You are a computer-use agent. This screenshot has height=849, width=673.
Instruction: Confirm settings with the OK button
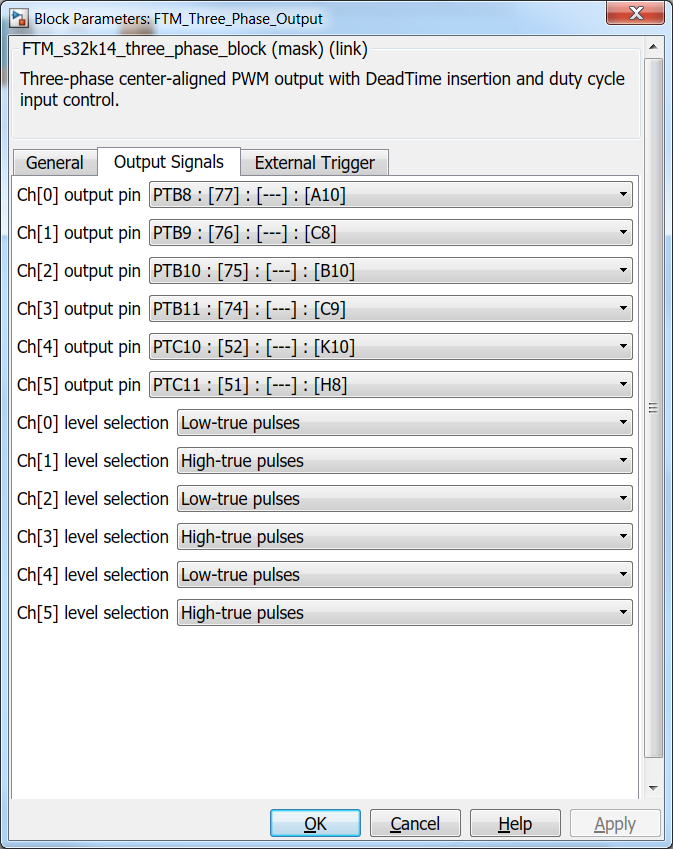[315, 822]
